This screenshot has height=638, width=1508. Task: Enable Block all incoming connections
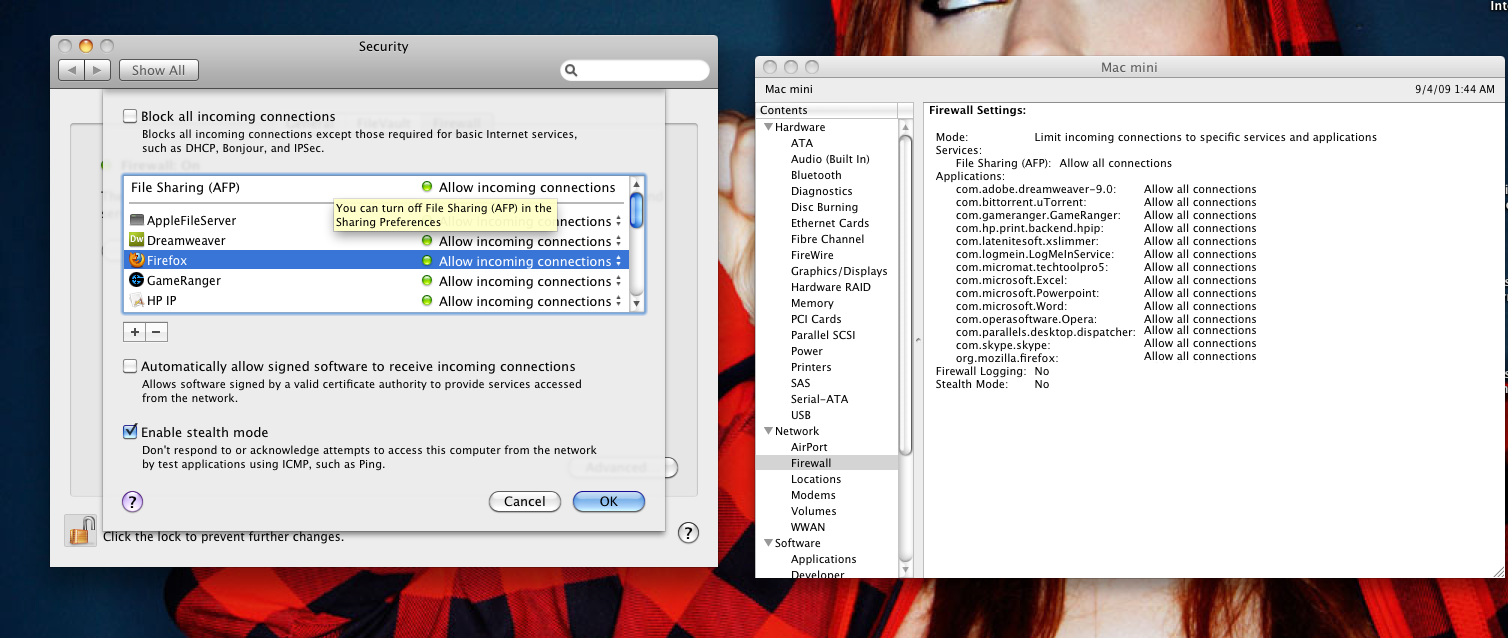[130, 116]
